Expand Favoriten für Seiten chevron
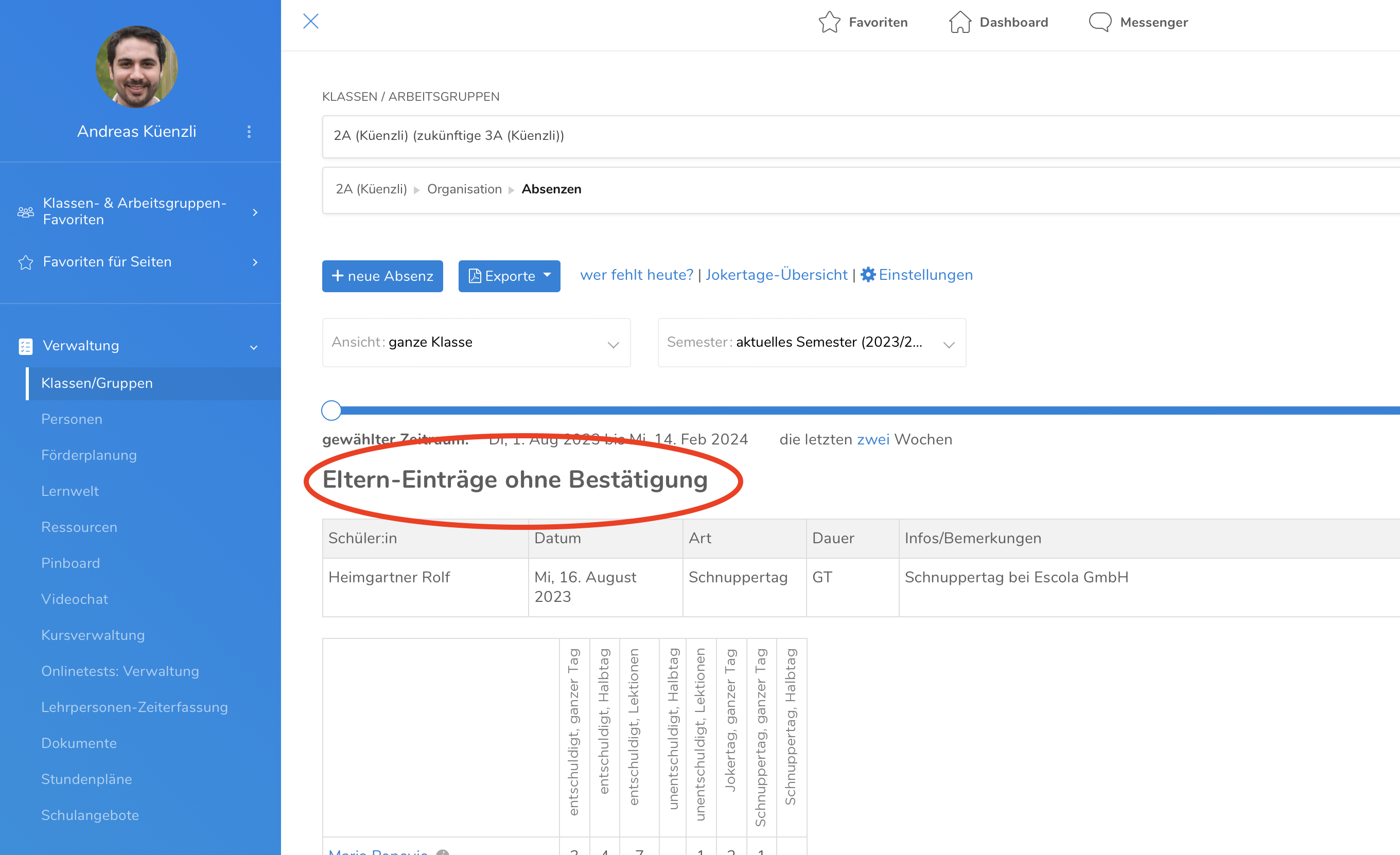1400x855 pixels. pos(255,262)
